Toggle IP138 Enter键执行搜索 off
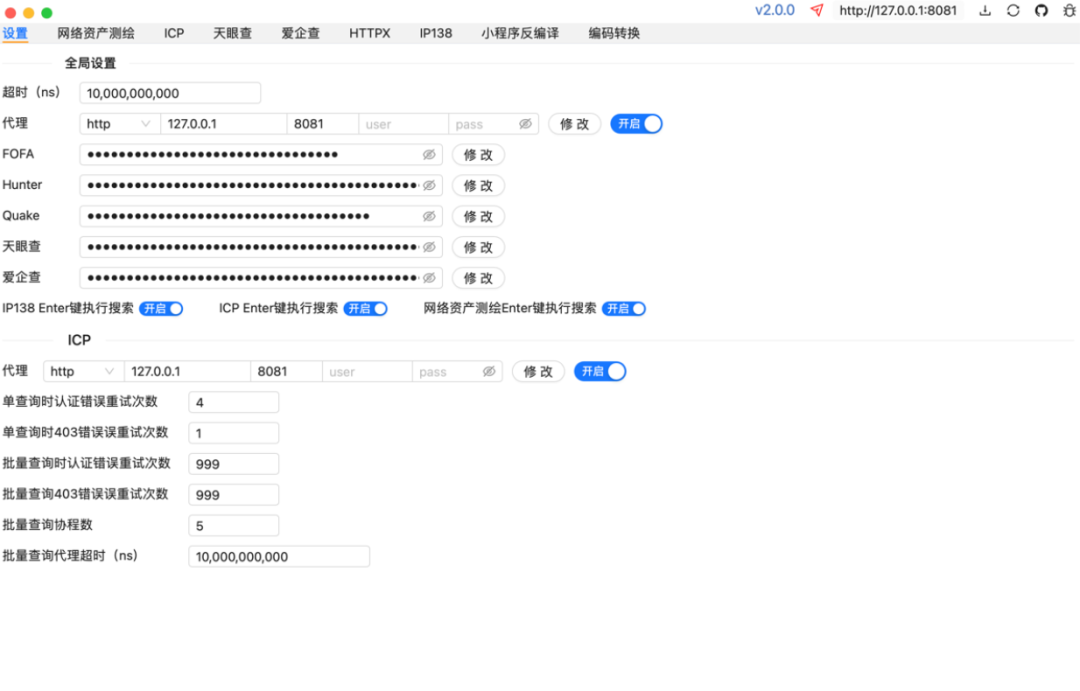This screenshot has width=1080, height=691. 161,309
